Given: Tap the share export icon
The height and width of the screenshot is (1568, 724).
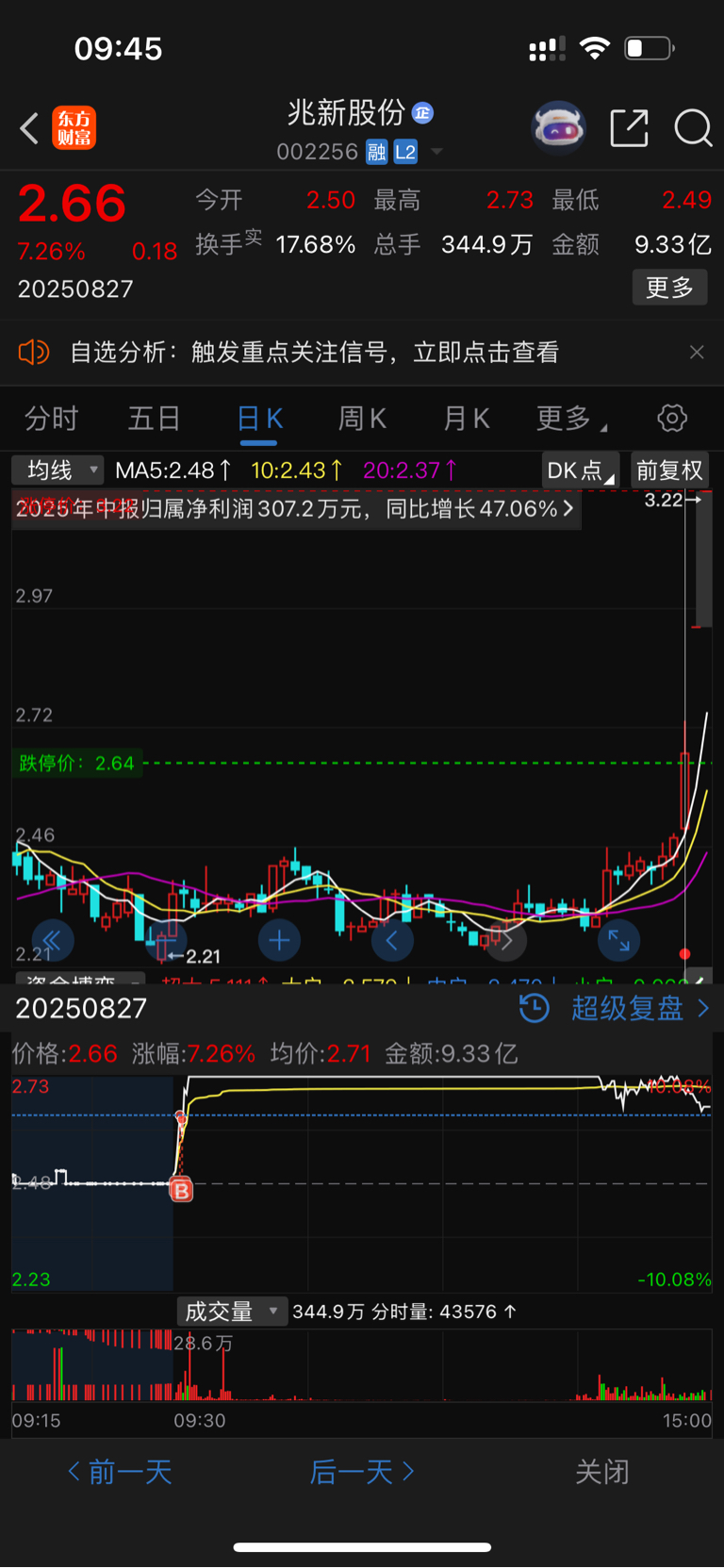Looking at the screenshot, I should (629, 128).
